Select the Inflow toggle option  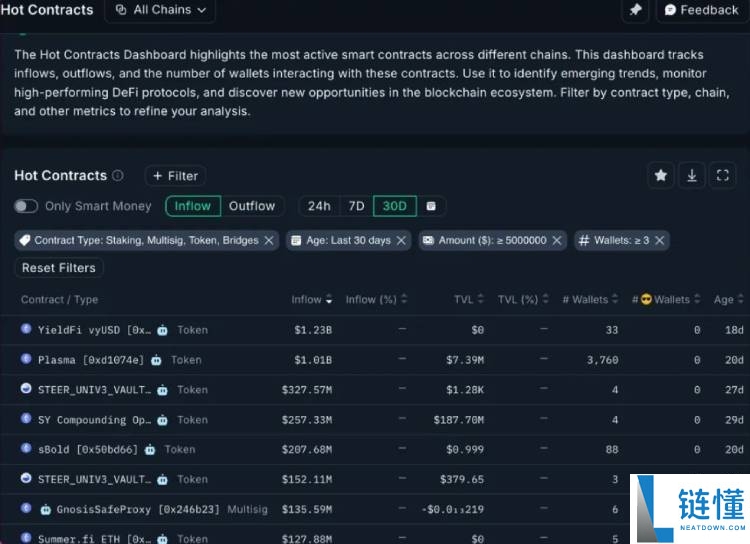click(x=193, y=206)
